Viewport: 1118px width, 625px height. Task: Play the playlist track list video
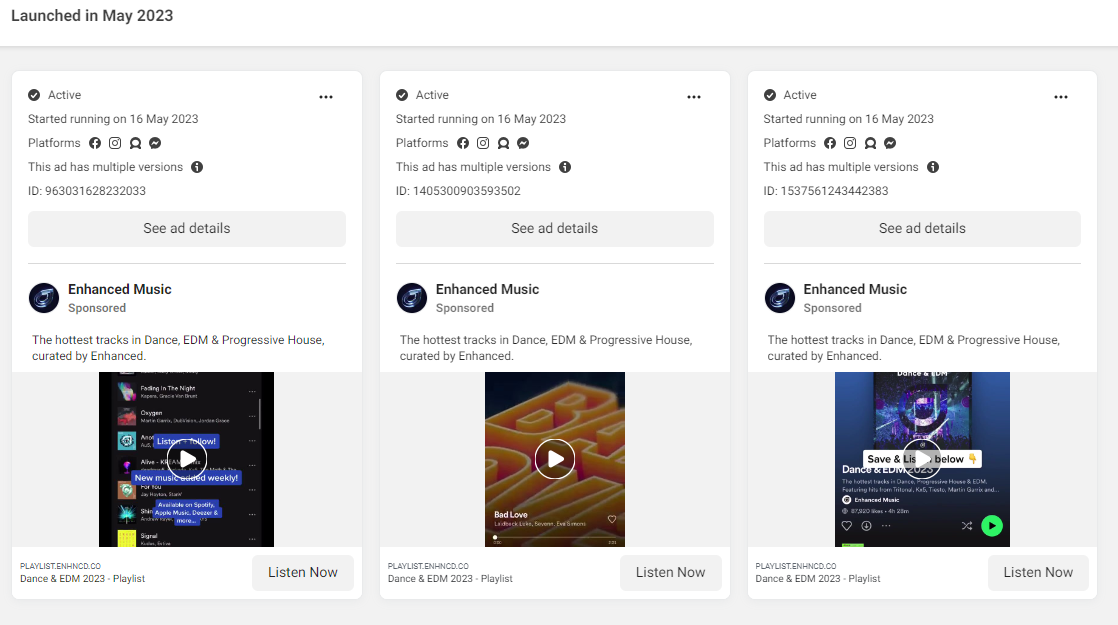pyautogui.click(x=187, y=459)
